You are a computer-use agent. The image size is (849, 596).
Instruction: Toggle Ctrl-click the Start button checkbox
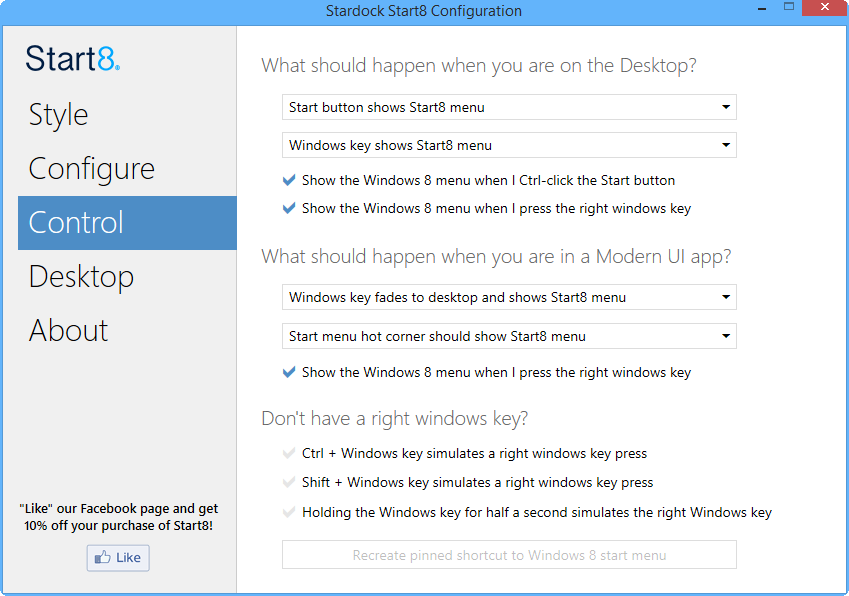[x=289, y=180]
